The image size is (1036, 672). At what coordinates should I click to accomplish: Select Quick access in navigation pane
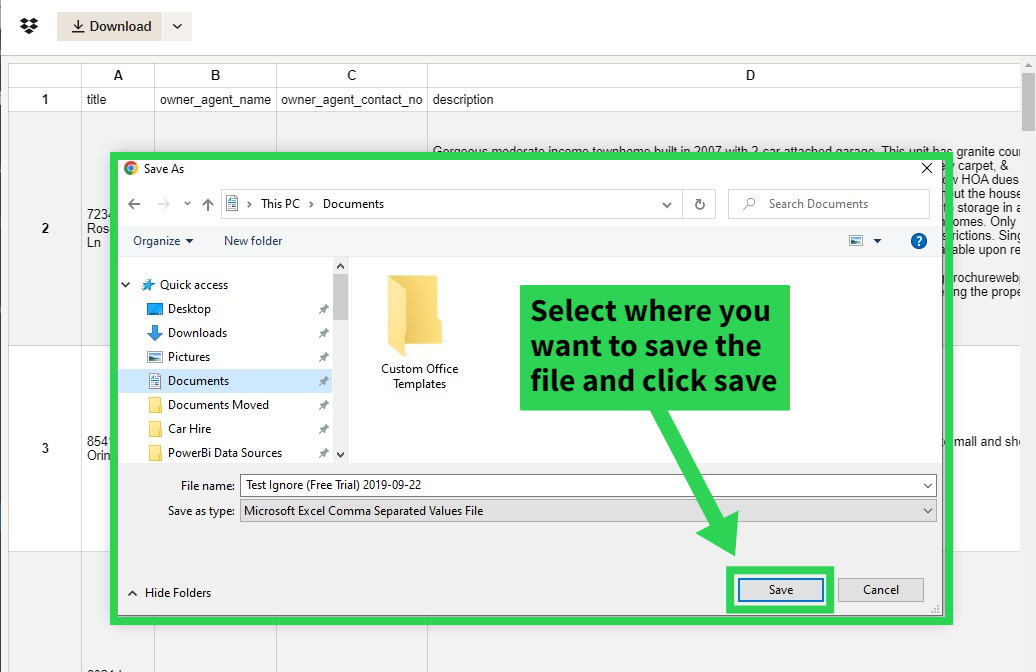[194, 285]
